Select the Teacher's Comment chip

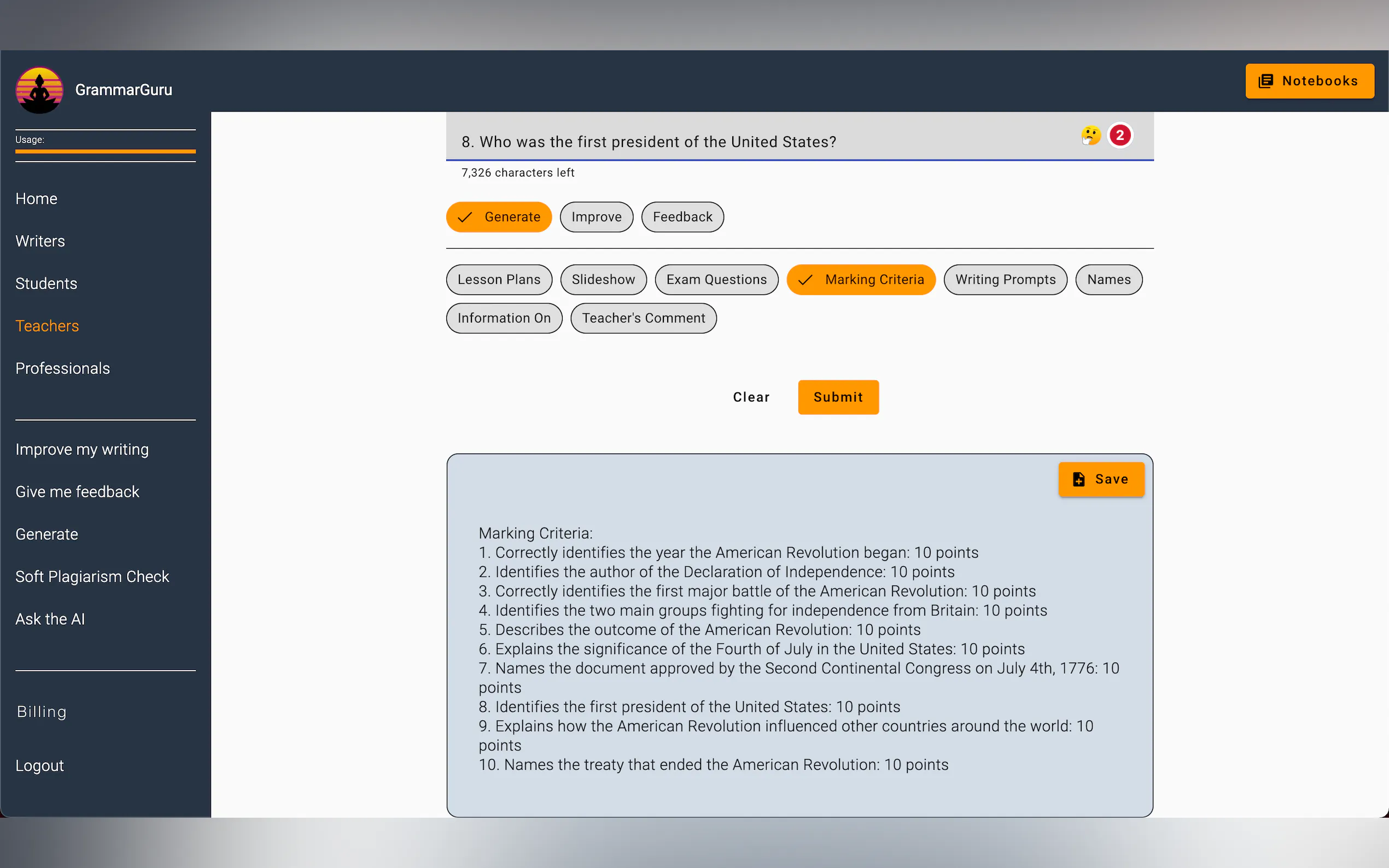tap(643, 318)
